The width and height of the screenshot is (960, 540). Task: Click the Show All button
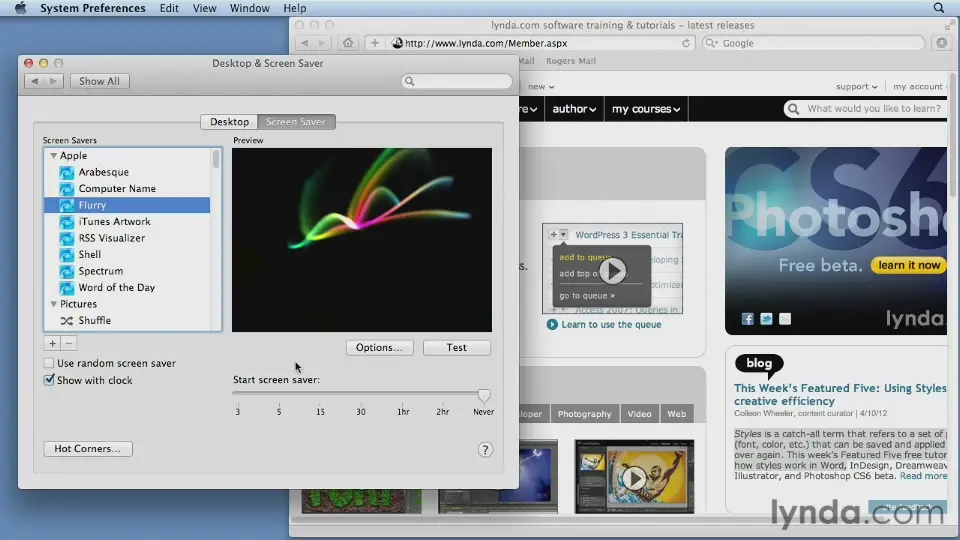pyautogui.click(x=99, y=81)
